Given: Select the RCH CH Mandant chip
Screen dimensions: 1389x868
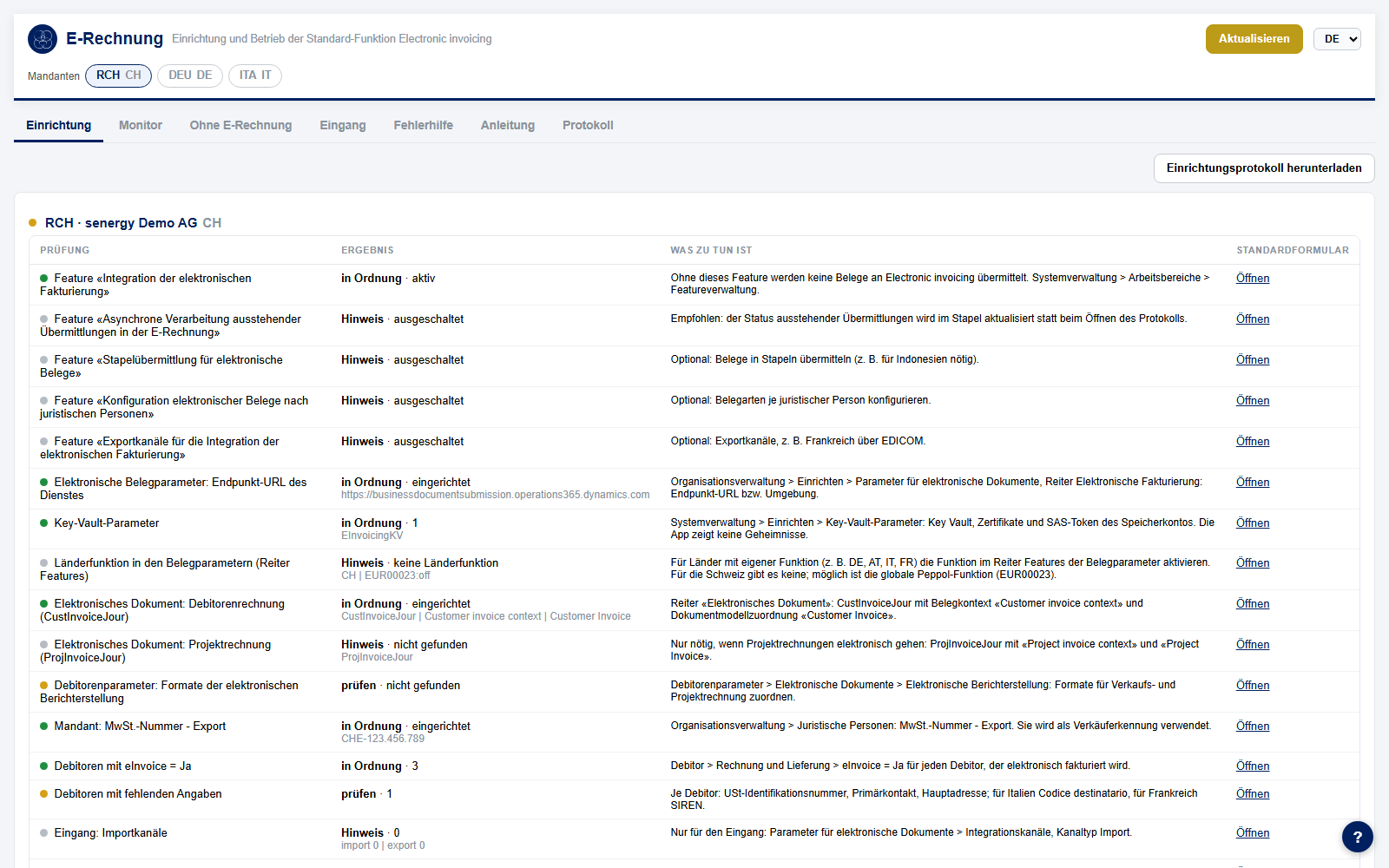Looking at the screenshot, I should 119,76.
